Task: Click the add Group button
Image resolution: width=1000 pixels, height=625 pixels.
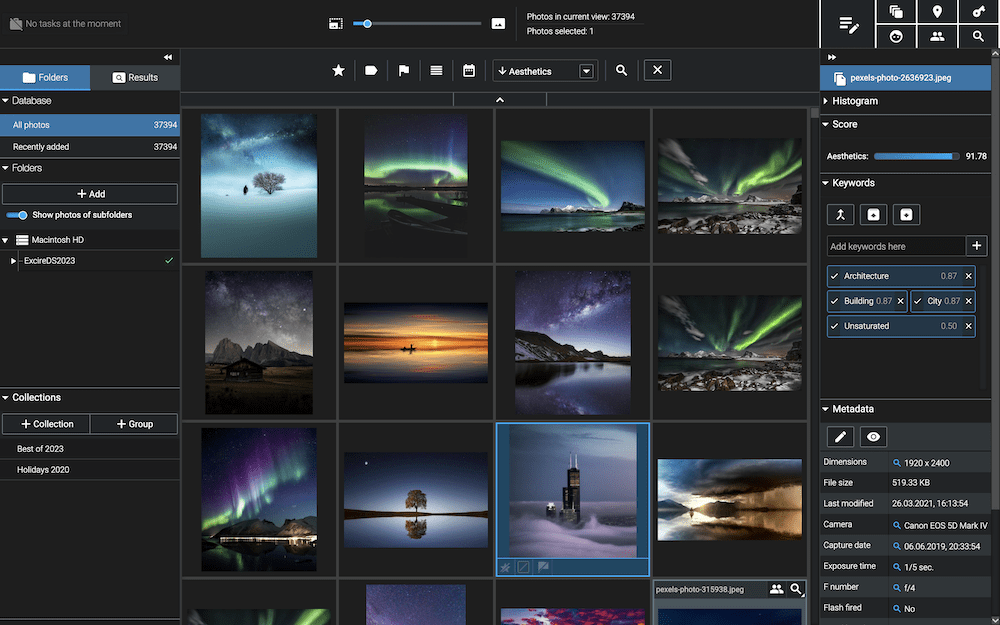Action: [x=134, y=424]
